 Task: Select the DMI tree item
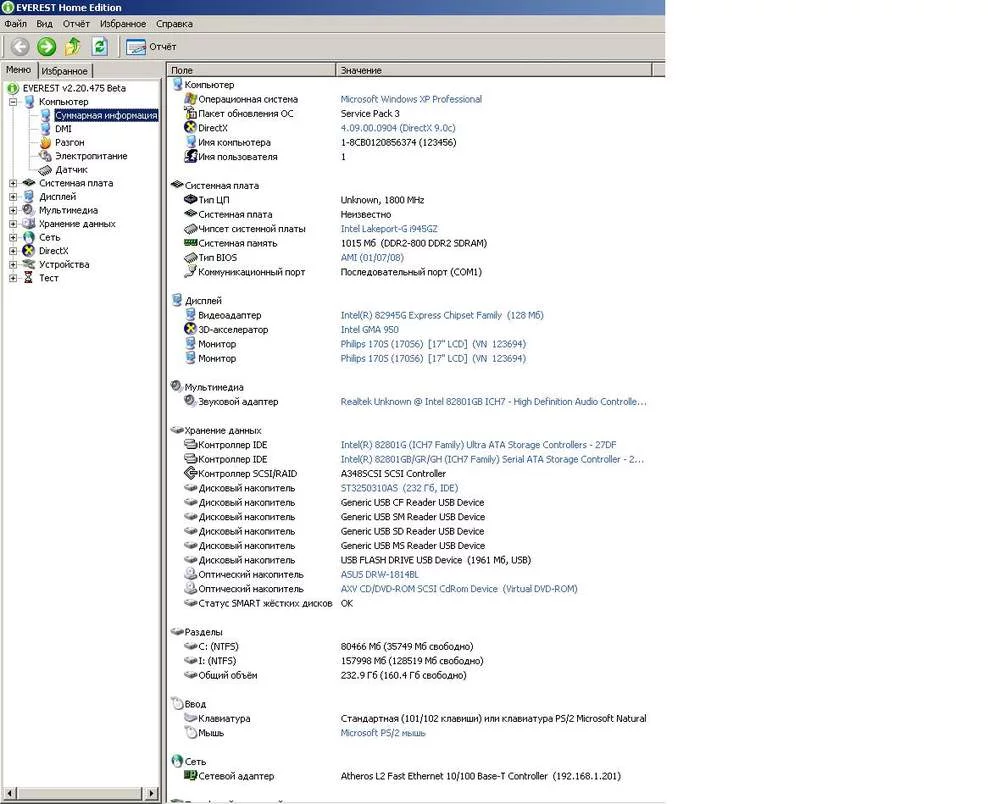click(x=63, y=129)
